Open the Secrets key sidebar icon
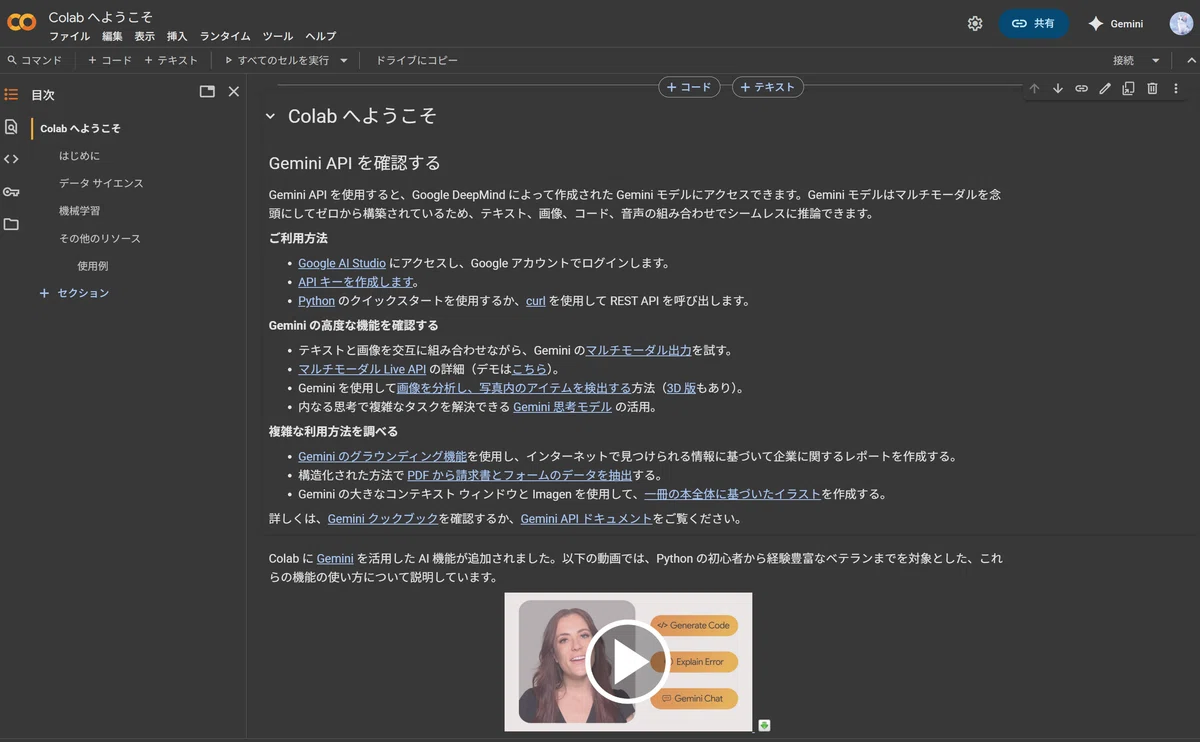 pyautogui.click(x=11, y=192)
